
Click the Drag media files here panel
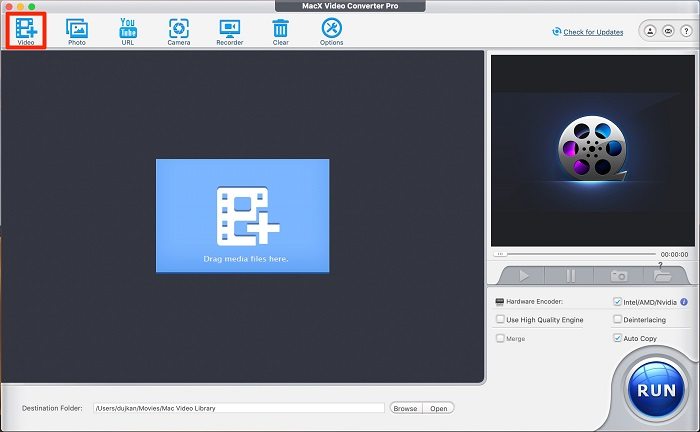click(242, 216)
